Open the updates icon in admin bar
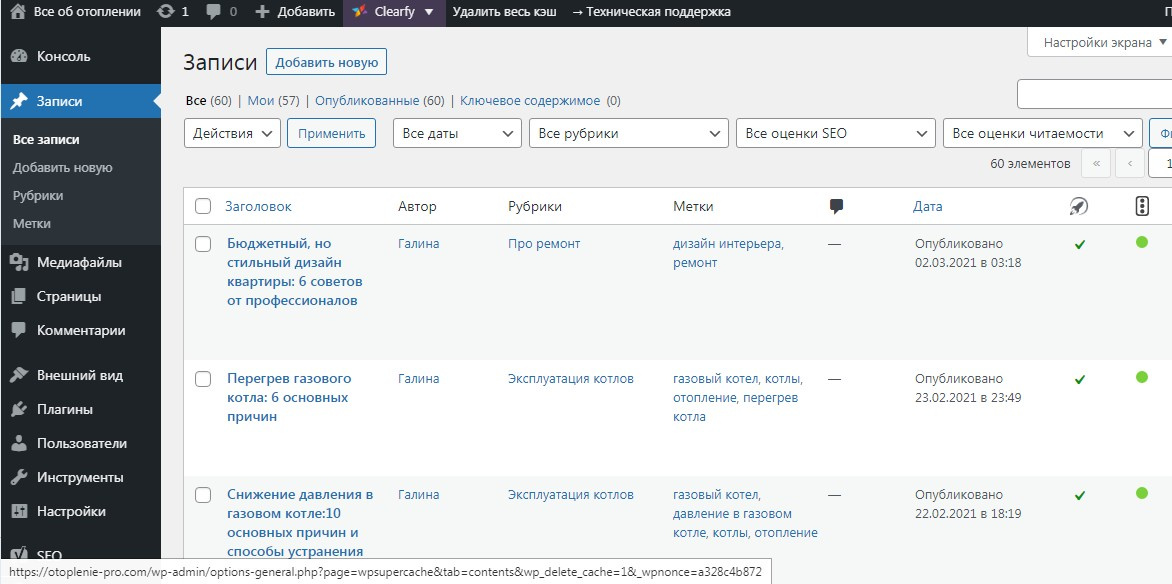 coord(166,12)
